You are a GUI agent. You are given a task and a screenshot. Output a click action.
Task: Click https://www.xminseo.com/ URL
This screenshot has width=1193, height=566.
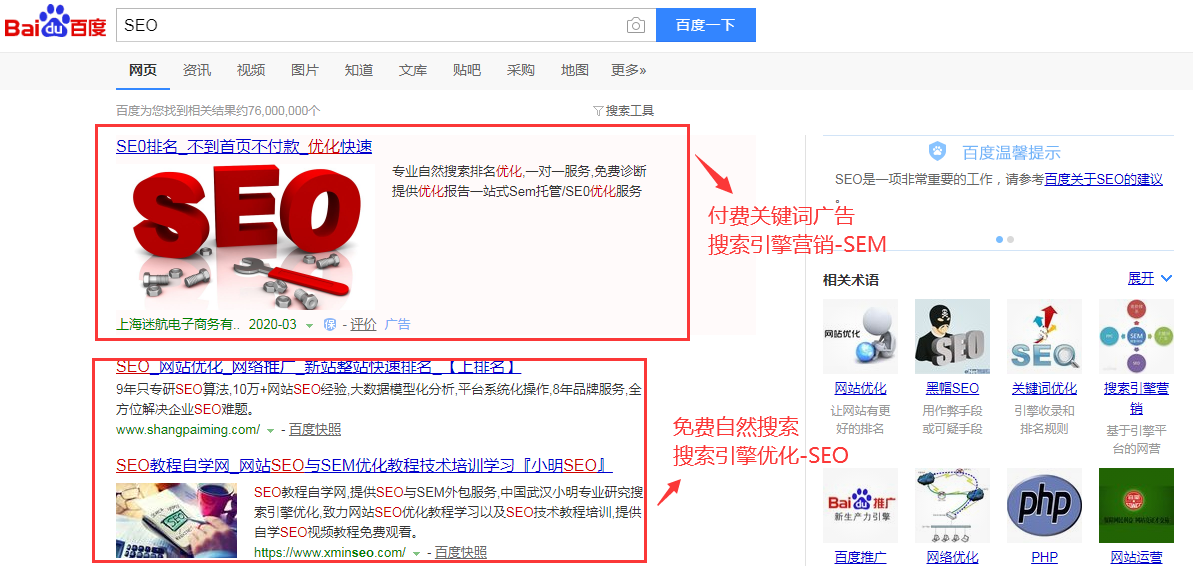pos(330,552)
